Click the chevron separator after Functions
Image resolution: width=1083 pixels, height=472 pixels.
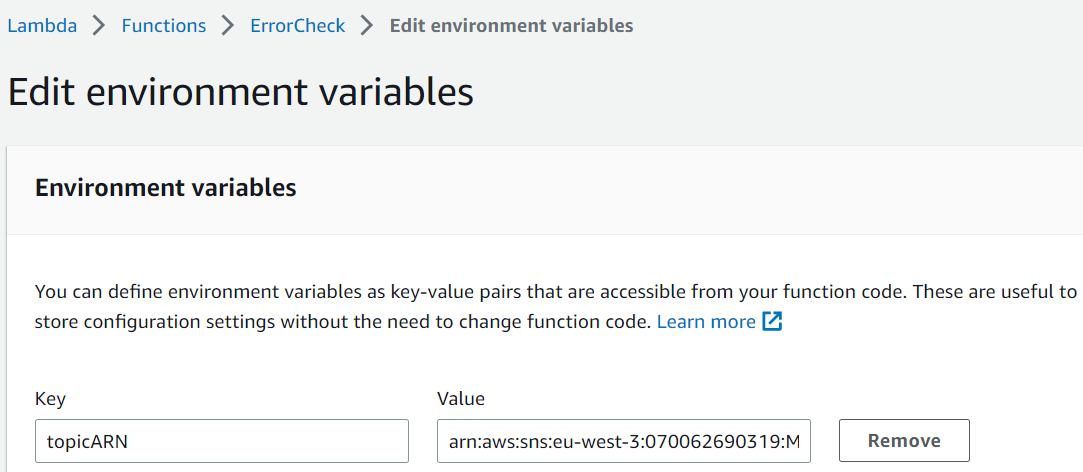tap(229, 26)
